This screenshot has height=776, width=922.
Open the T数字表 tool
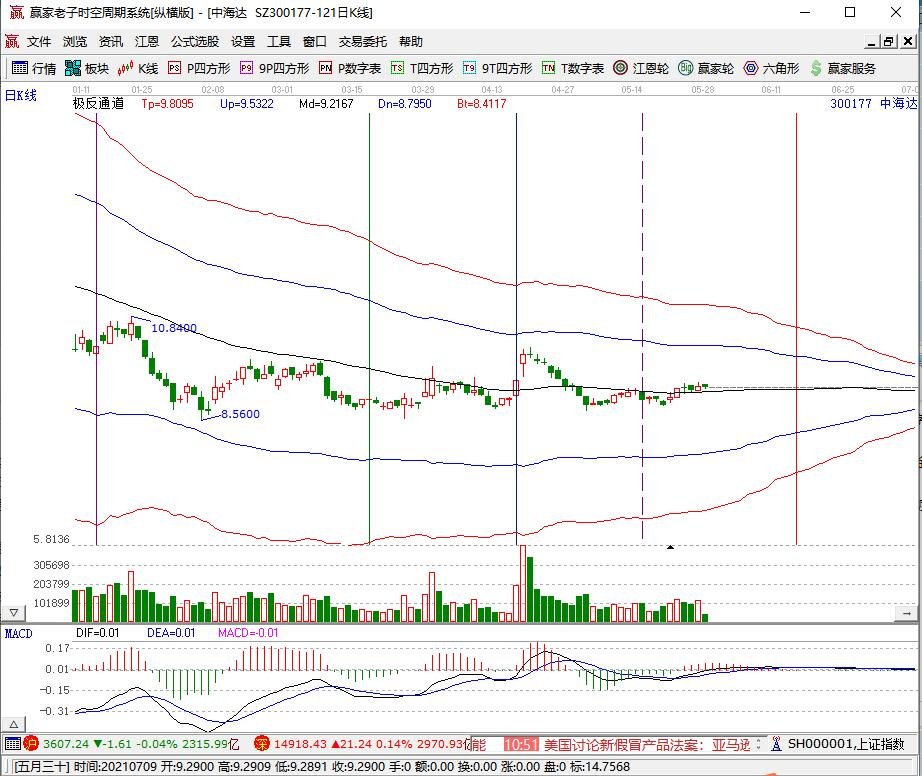(573, 68)
